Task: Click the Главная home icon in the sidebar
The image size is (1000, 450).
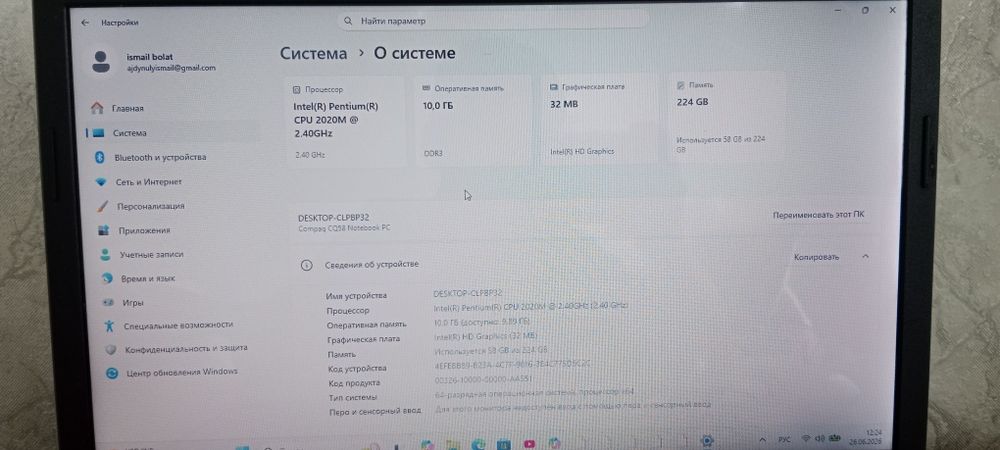Action: 97,108
